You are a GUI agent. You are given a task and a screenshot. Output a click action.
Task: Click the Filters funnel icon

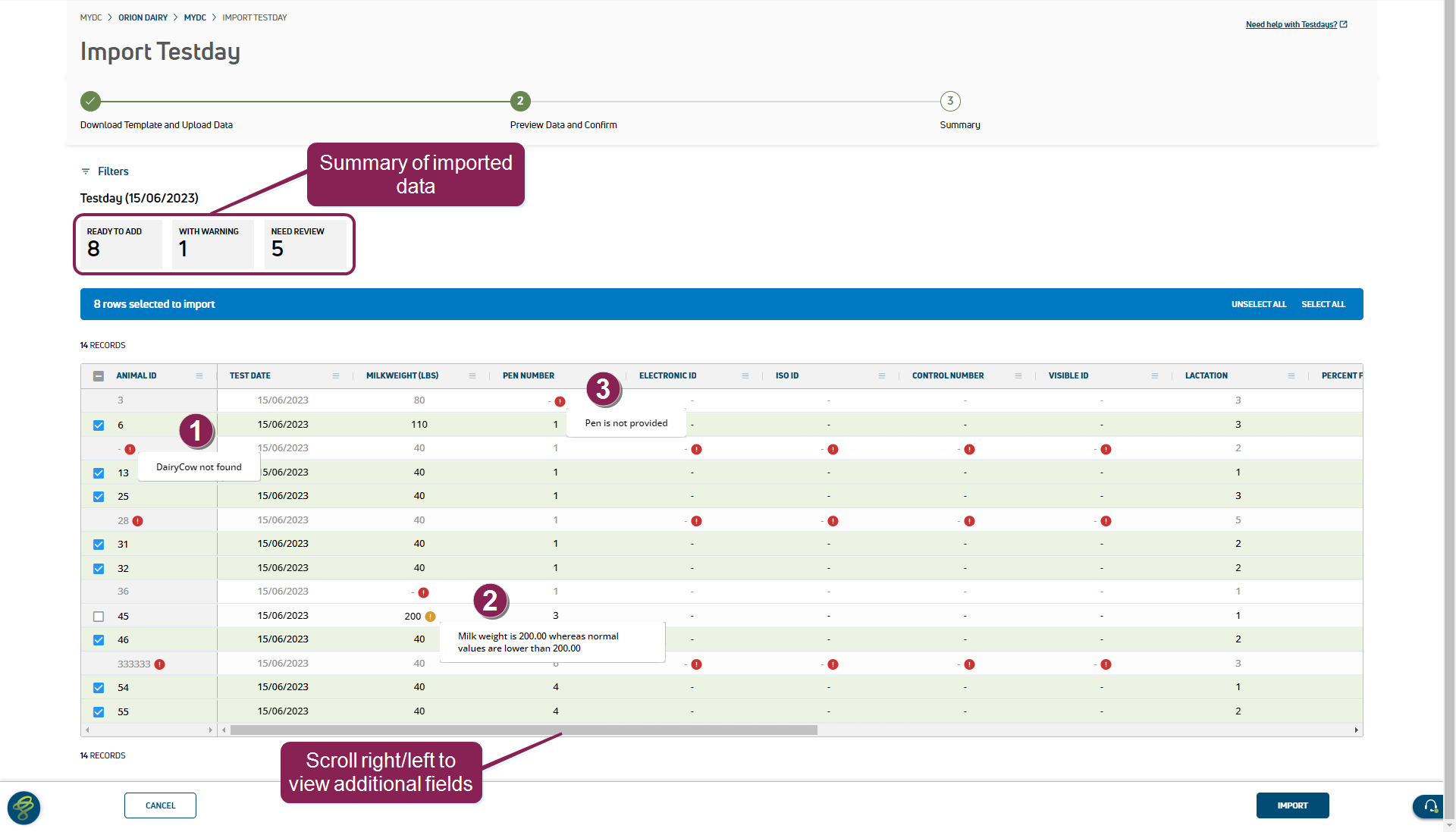coord(86,171)
